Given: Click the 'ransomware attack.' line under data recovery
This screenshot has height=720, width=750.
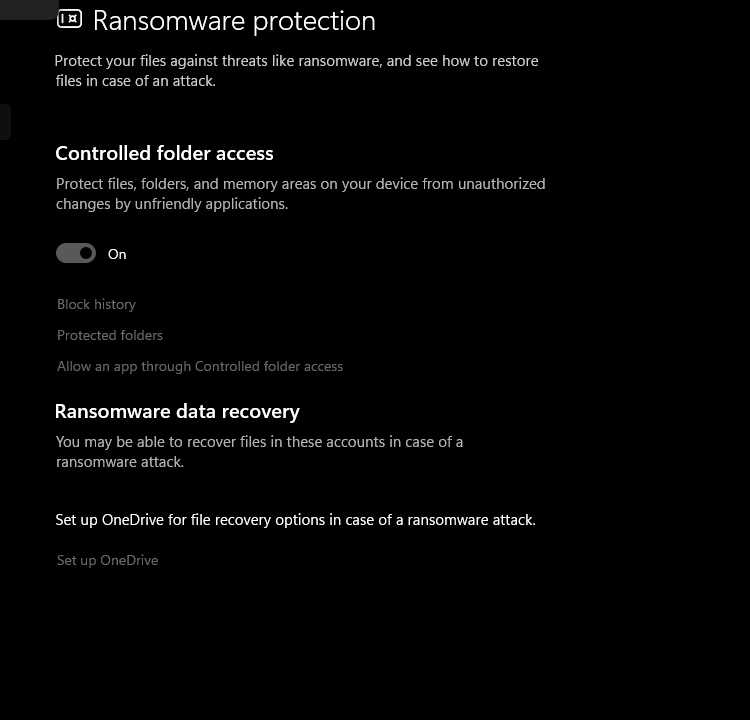Looking at the screenshot, I should click(x=120, y=462).
